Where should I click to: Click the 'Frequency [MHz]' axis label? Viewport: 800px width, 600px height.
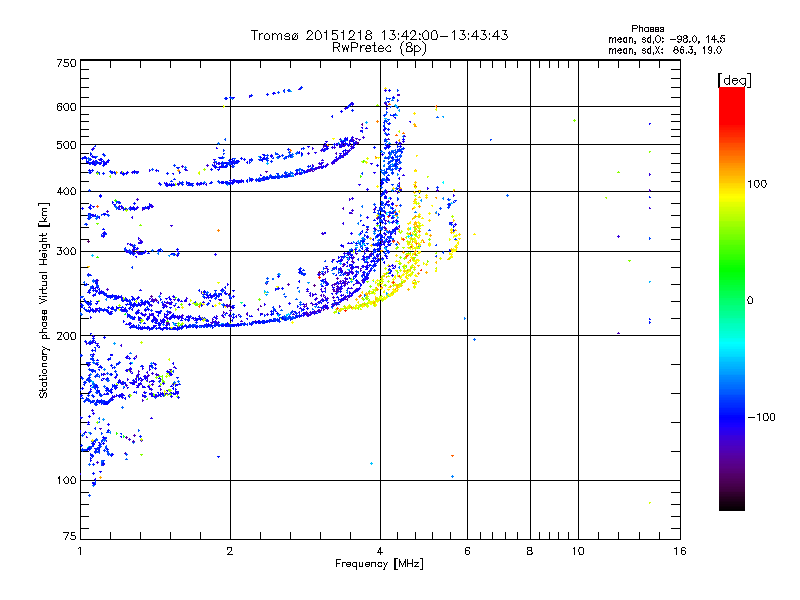[x=379, y=564]
